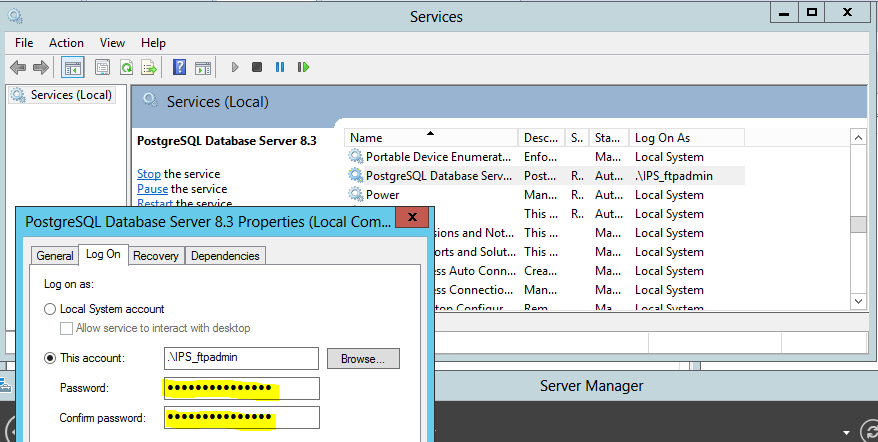Screen dimensions: 878x442
Task: Click the Show/Hide Console Tree icon
Action: (x=71, y=67)
